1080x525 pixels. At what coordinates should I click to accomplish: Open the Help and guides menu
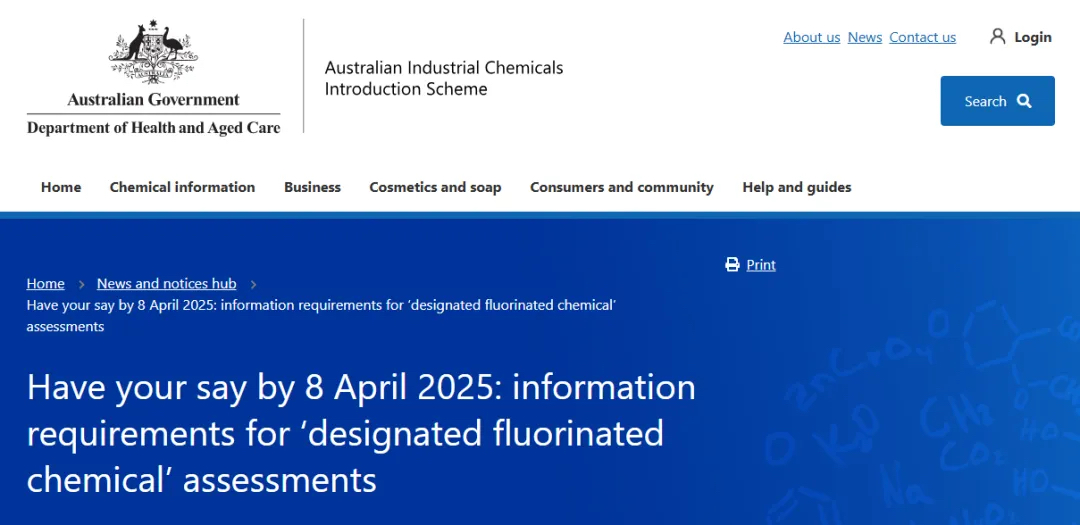(x=796, y=187)
